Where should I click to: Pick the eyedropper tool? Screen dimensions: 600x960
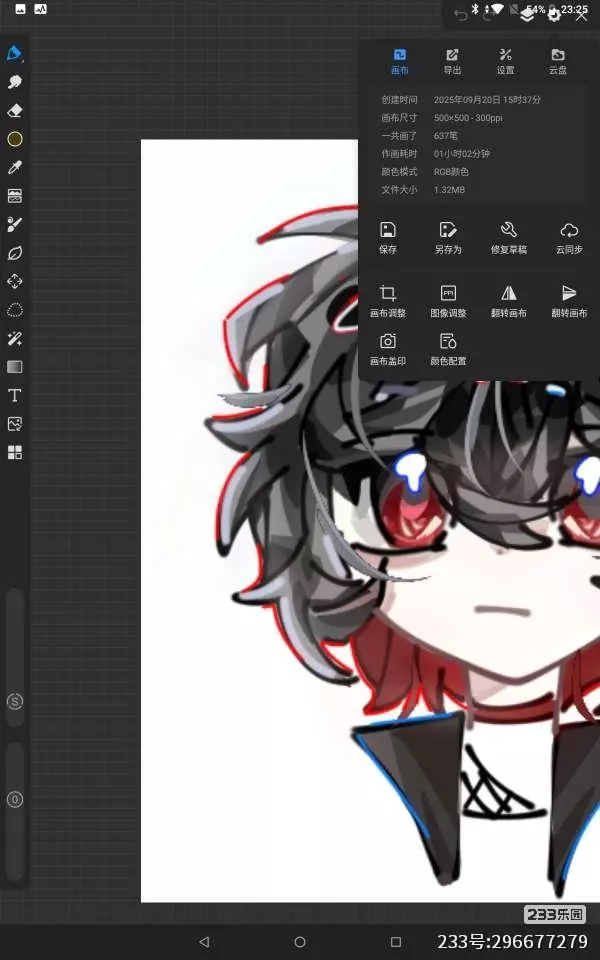tap(15, 167)
